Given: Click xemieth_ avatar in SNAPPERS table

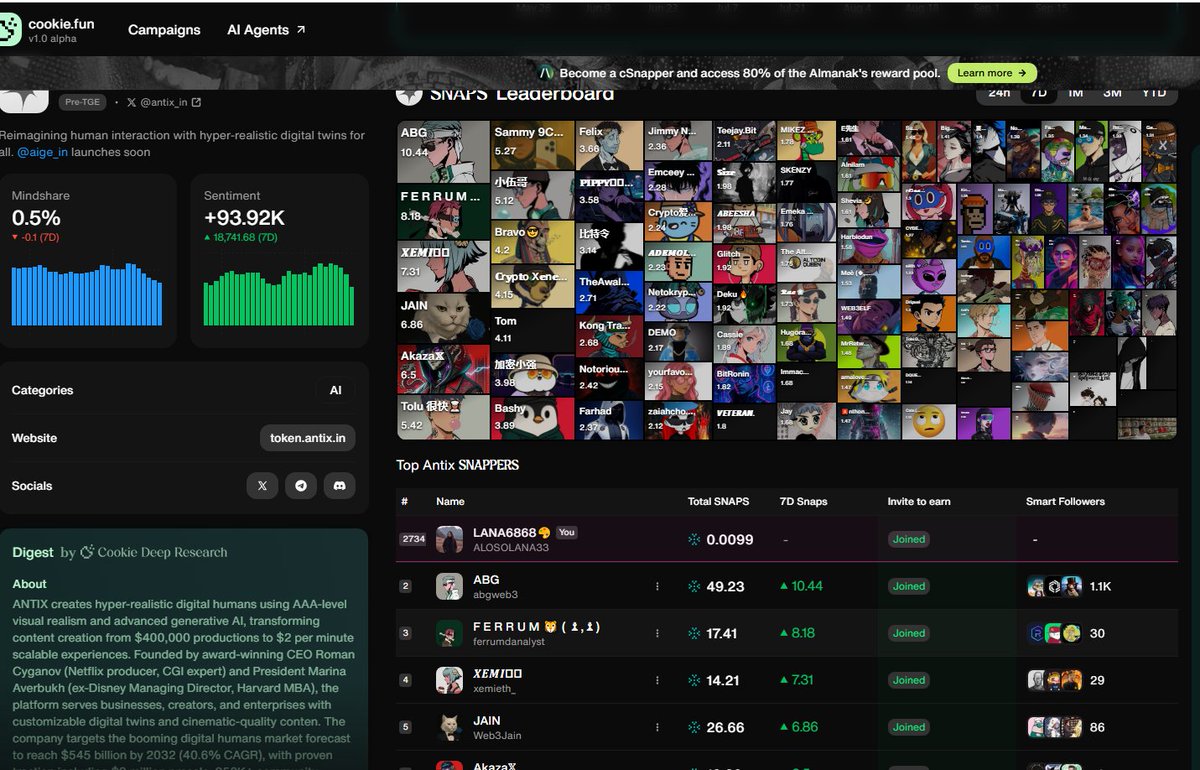Looking at the screenshot, I should (x=449, y=680).
